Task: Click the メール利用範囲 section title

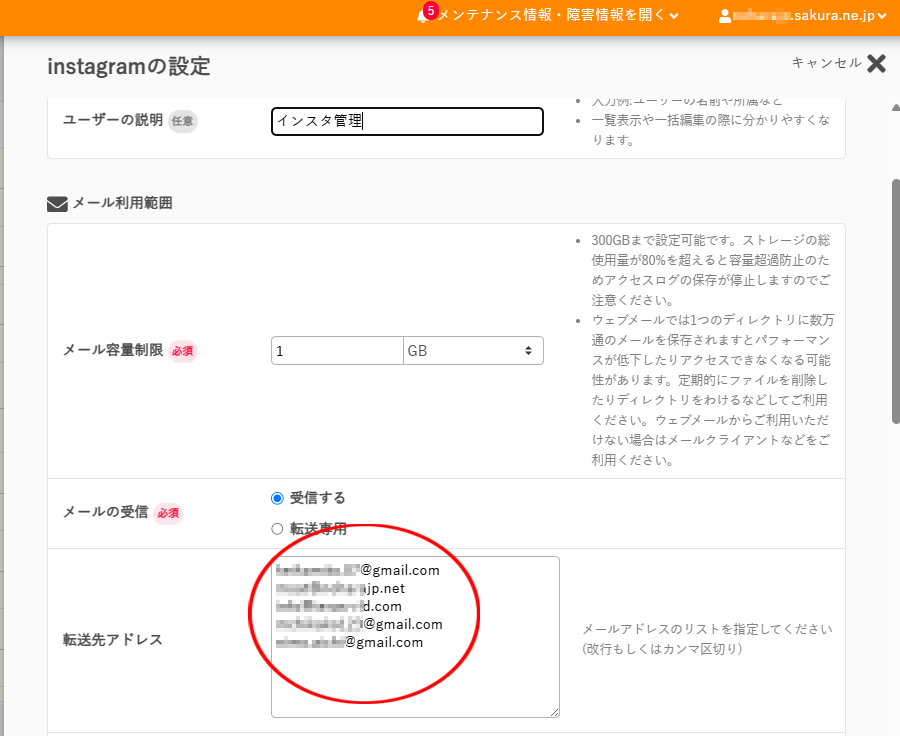Action: pos(122,203)
